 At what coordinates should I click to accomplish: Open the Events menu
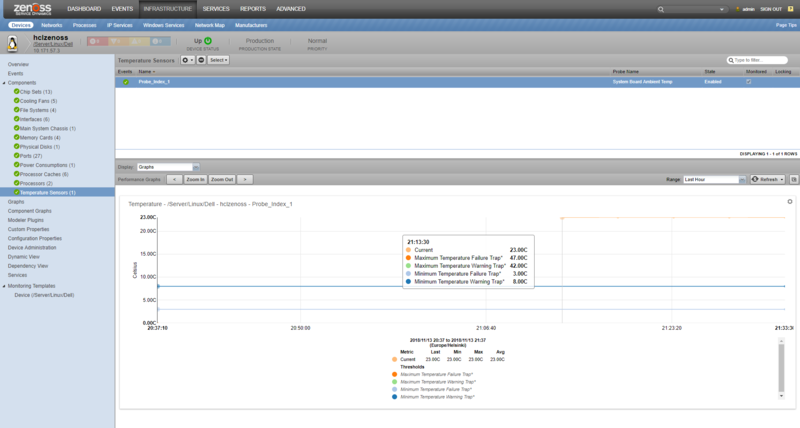122,9
